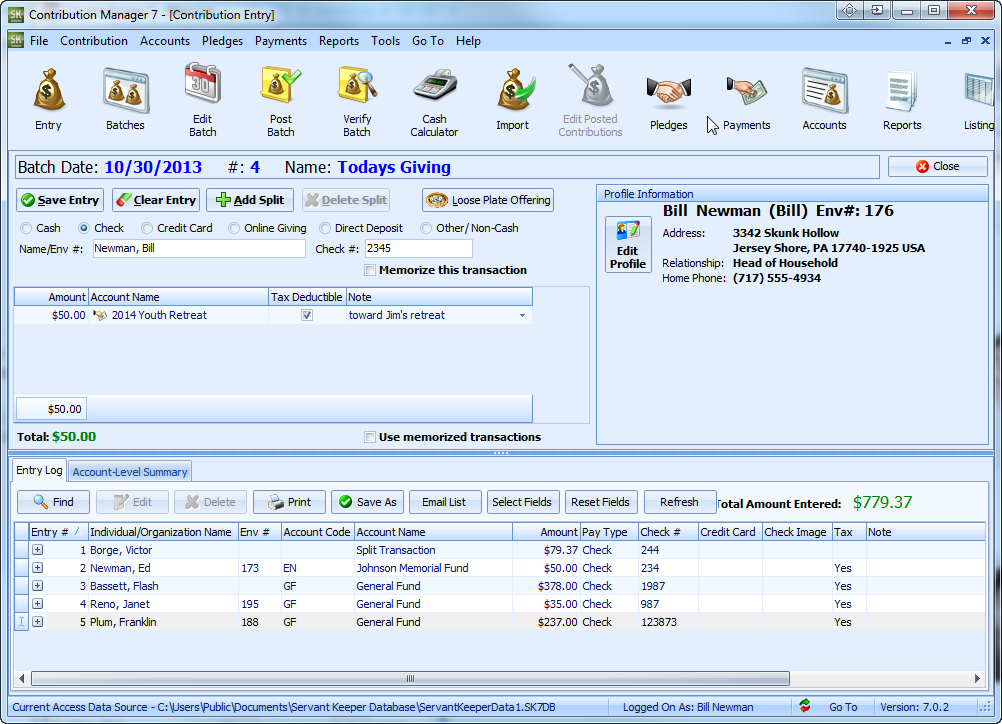Click the Print button with printer icon
Screen dimensions: 1002x724
(x=289, y=502)
